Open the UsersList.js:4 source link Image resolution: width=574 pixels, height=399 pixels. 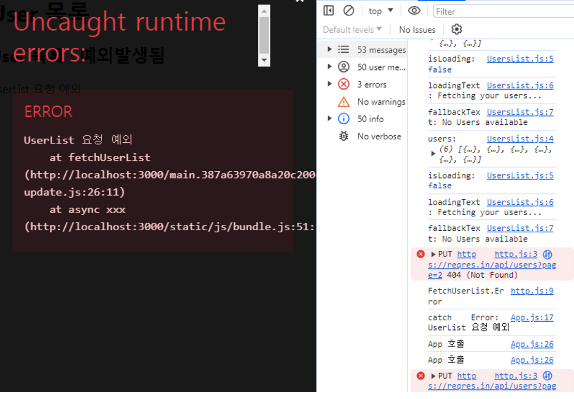tap(520, 139)
